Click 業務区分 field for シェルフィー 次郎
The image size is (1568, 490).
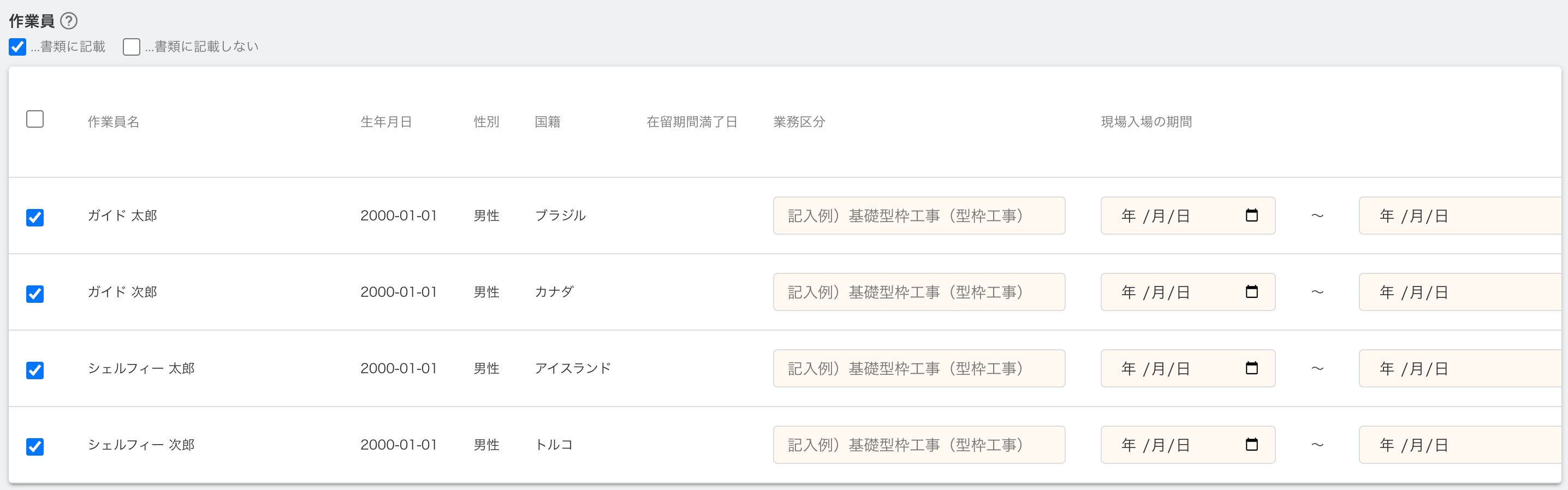pyautogui.click(x=918, y=445)
